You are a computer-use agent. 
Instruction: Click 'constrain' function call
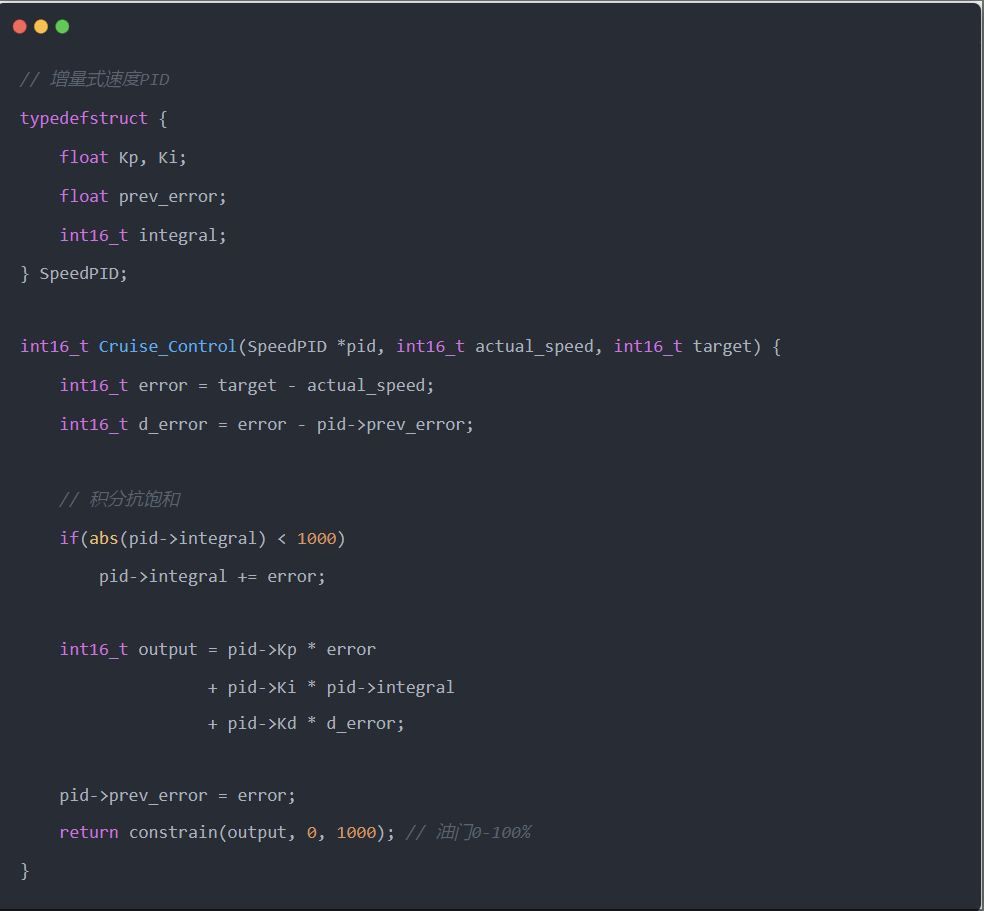173,833
